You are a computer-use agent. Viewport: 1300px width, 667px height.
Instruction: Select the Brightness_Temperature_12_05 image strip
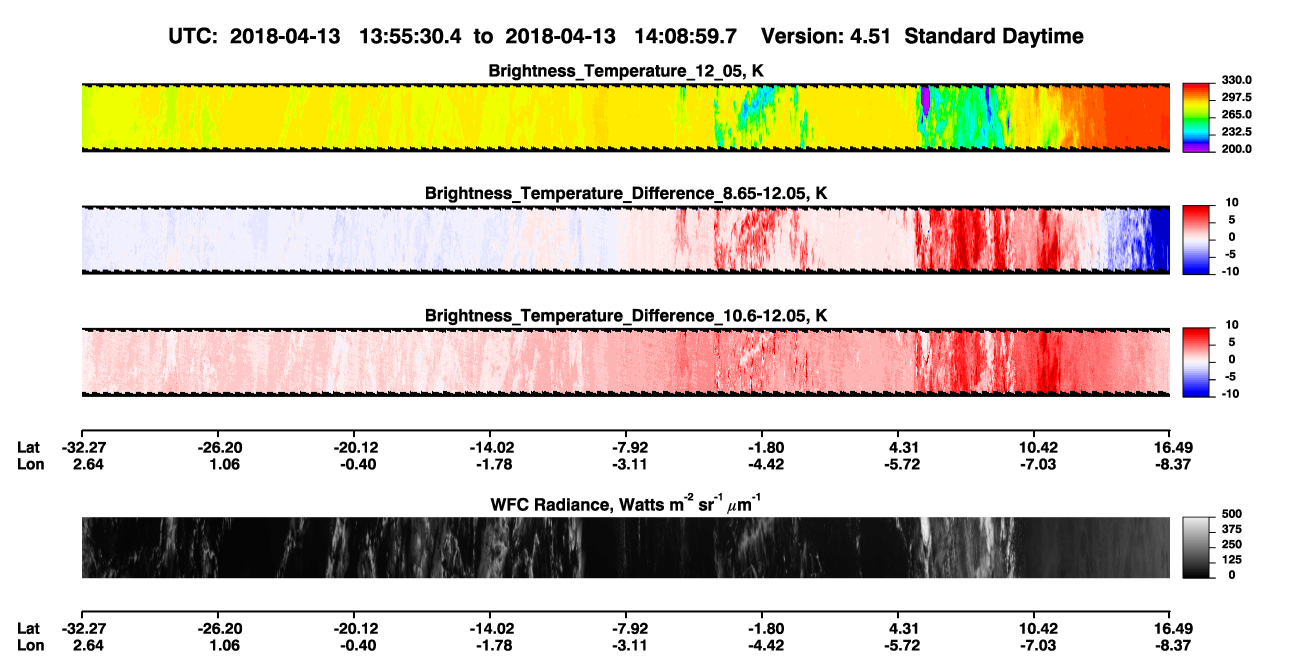pyautogui.click(x=625, y=117)
